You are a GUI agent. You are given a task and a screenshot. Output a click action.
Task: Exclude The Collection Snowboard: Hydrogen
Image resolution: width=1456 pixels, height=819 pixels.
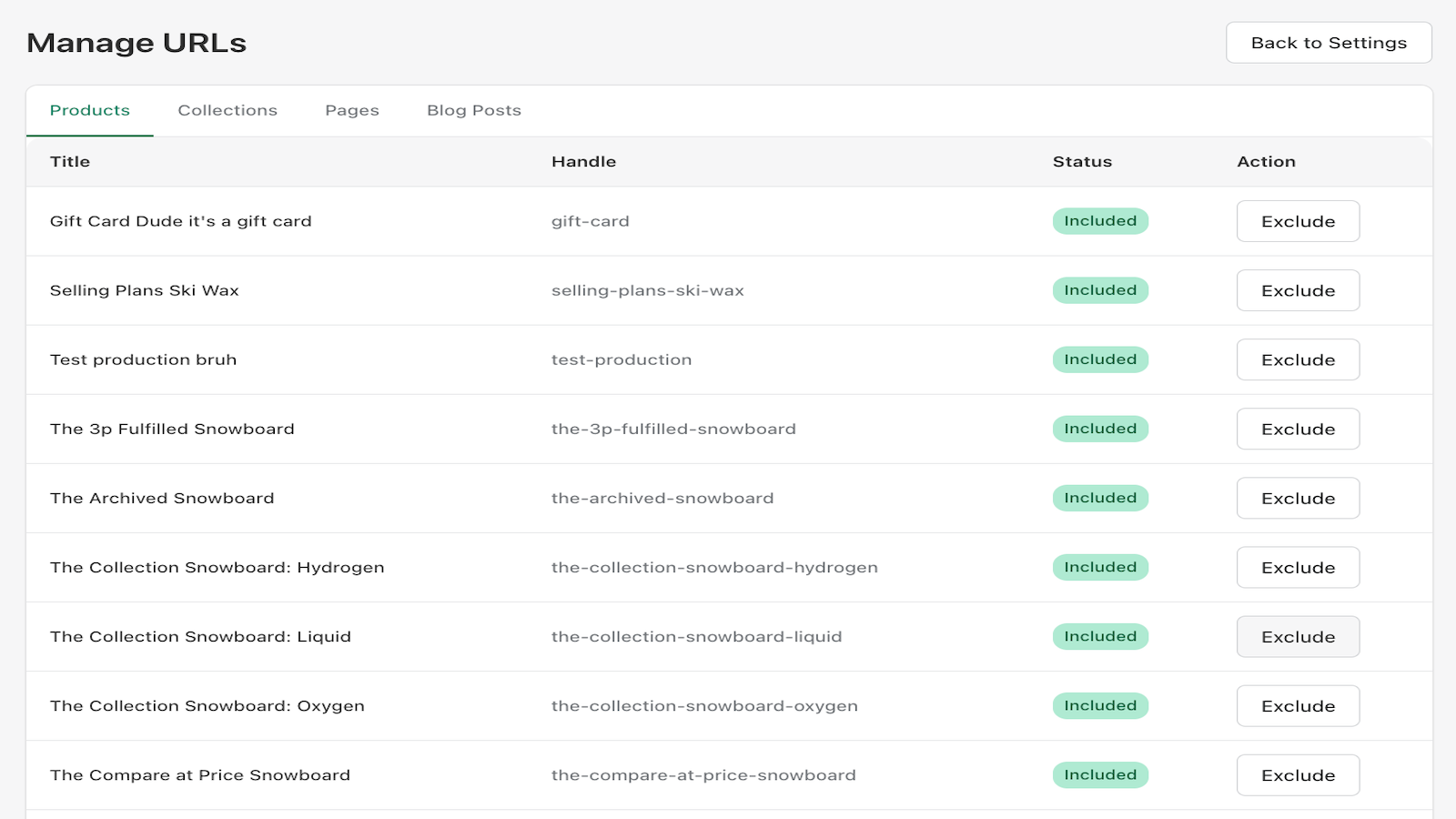[1298, 567]
